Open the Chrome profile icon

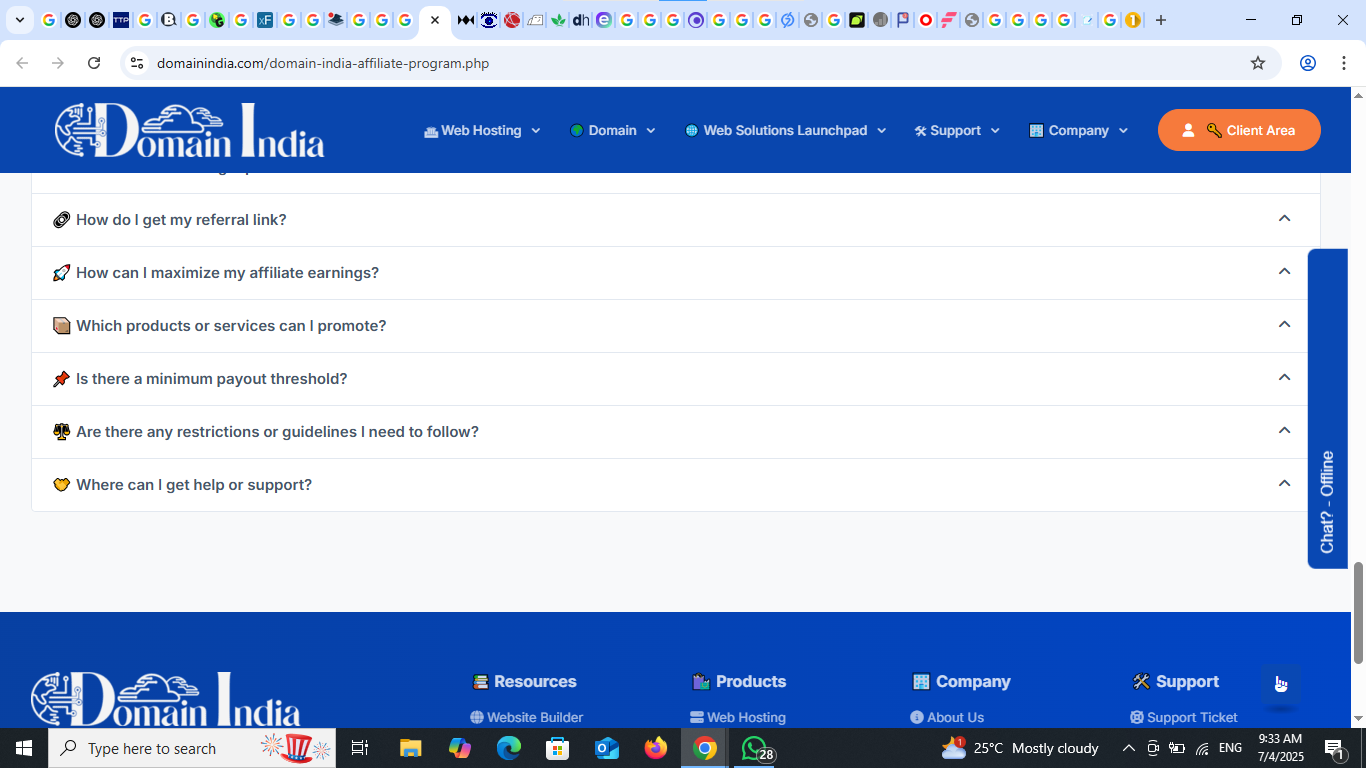tap(1307, 63)
